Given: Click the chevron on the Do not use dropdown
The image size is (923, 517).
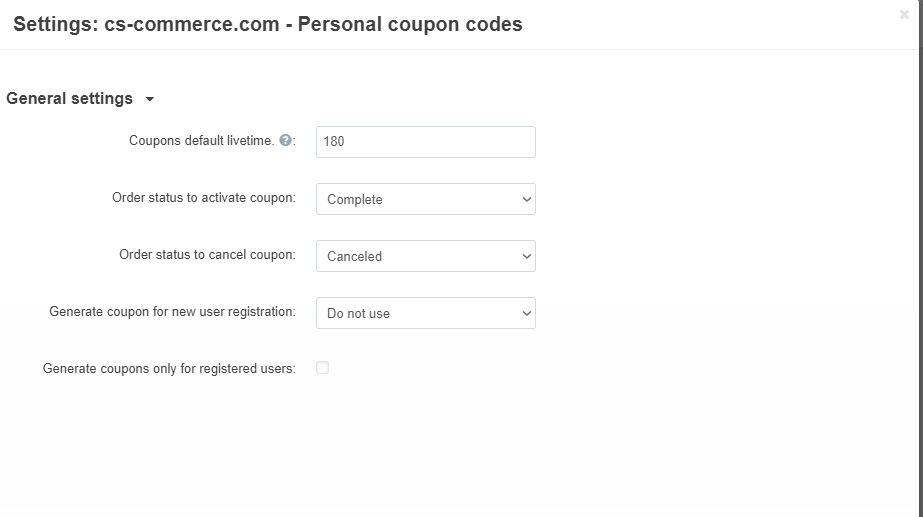Looking at the screenshot, I should point(527,313).
